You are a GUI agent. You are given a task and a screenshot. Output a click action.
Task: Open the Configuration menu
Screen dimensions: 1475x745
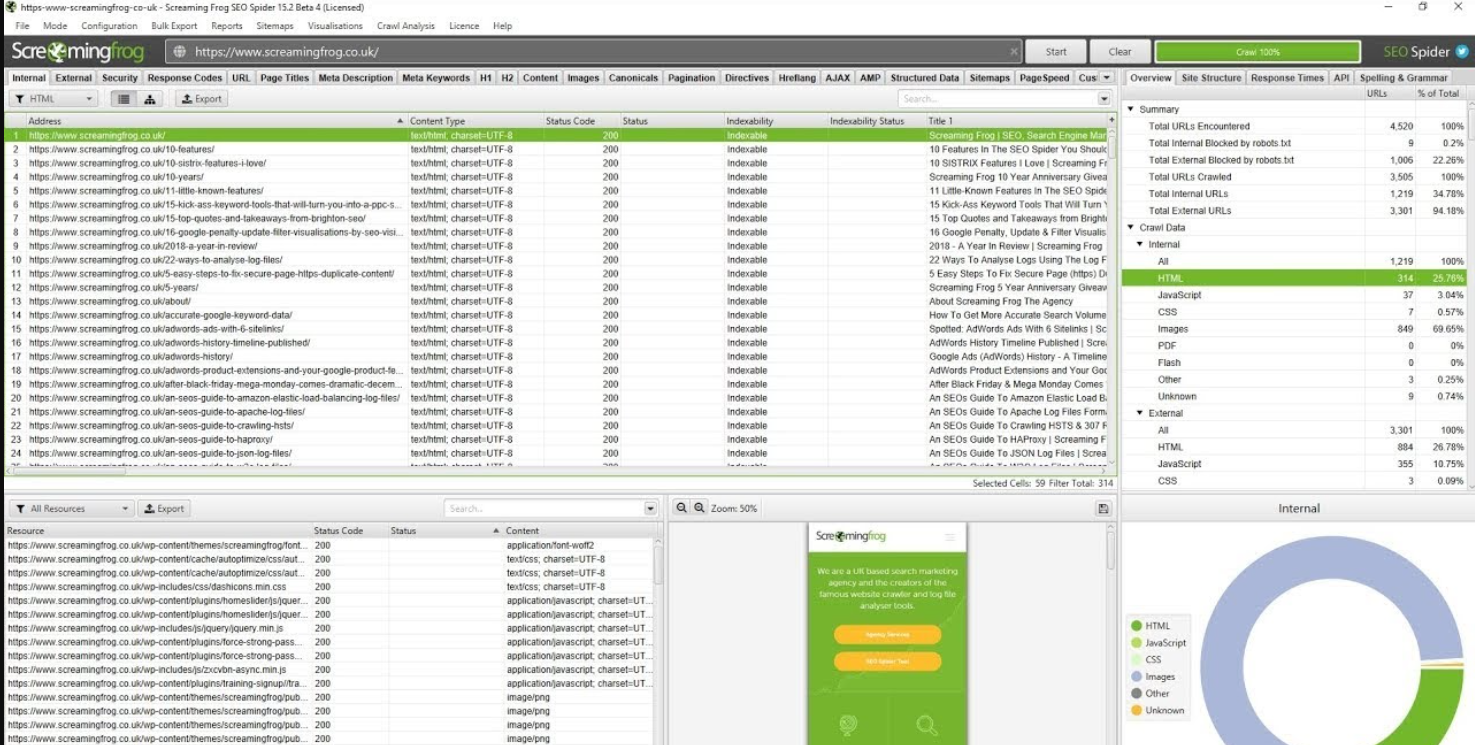[x=109, y=26]
